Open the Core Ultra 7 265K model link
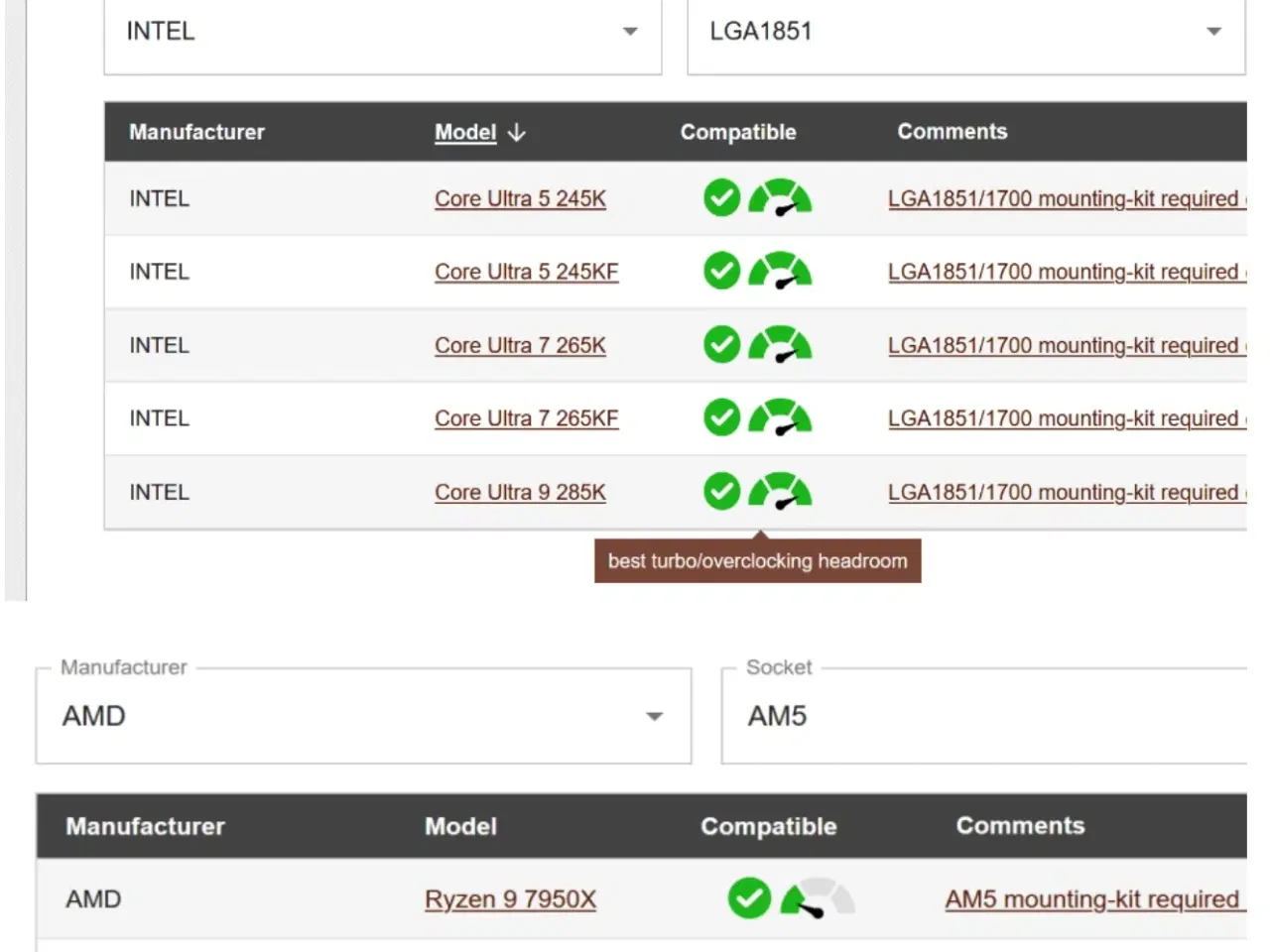Screen dimensions: 1270x952 (x=520, y=345)
